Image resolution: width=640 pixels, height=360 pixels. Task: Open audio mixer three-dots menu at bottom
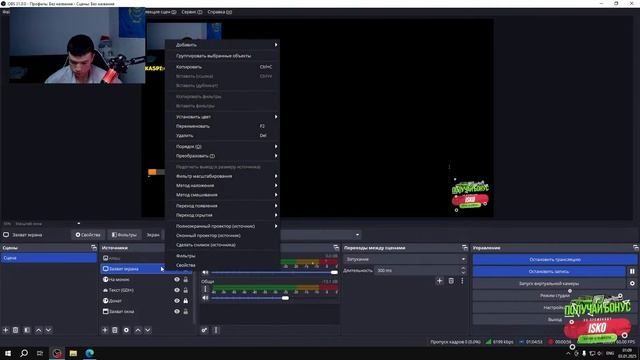216,330
